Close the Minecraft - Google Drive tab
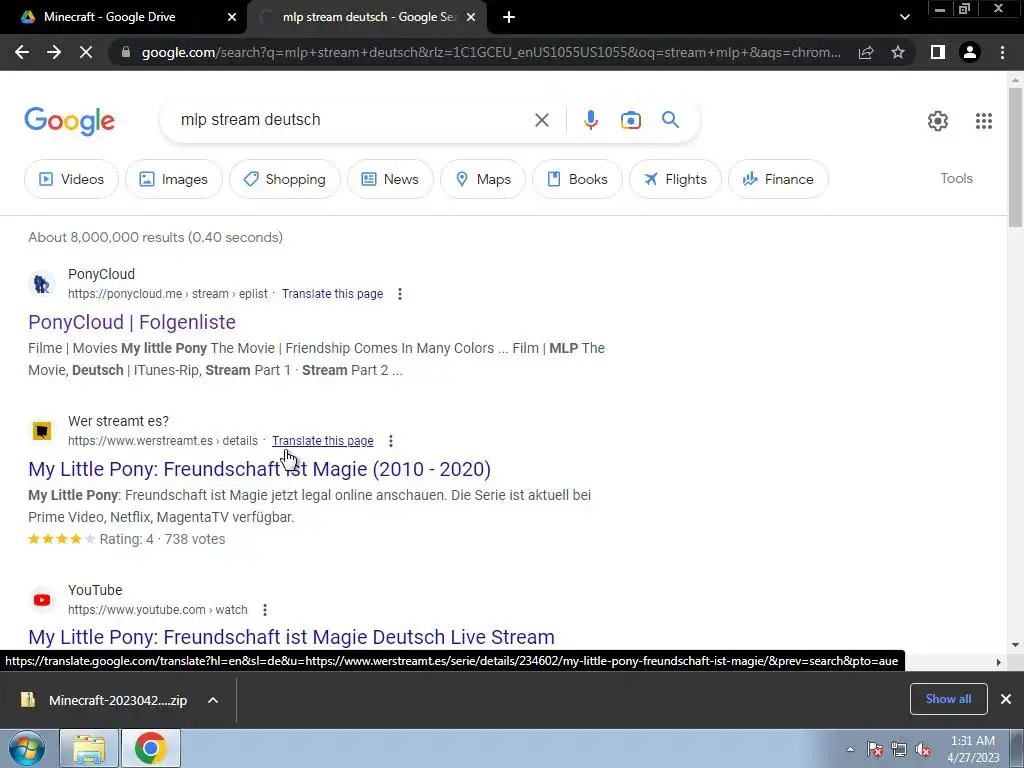This screenshot has width=1024, height=768. [x=231, y=18]
